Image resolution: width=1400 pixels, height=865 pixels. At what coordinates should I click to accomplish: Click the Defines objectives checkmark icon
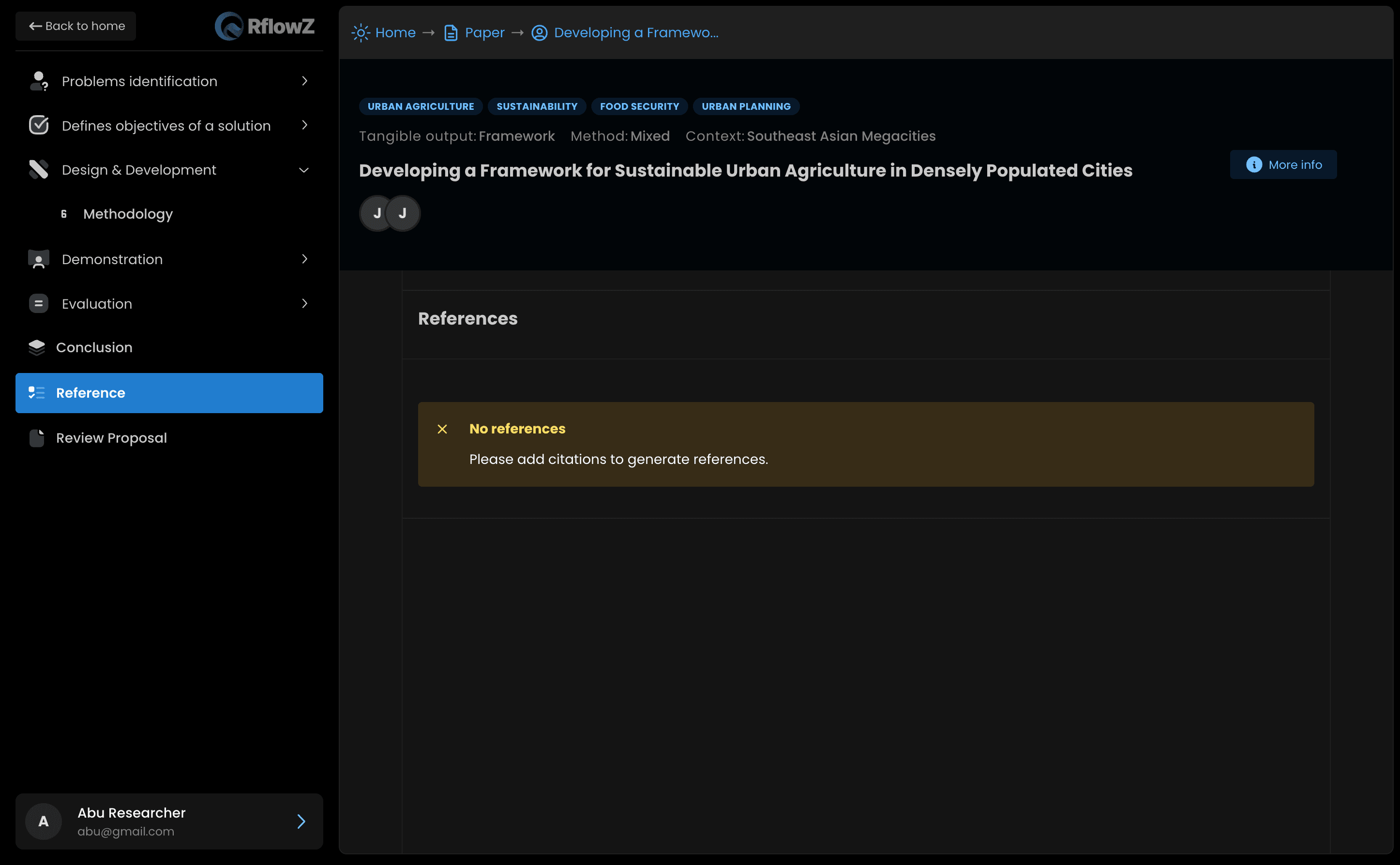pos(38,125)
